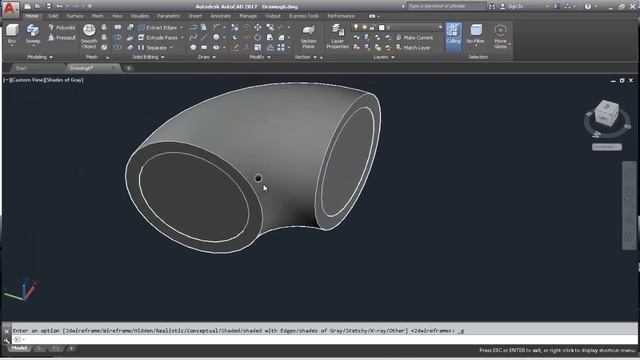Screen dimensions: 640x360
Task: Open the Annotate ribbon tab
Action: coord(220,16)
